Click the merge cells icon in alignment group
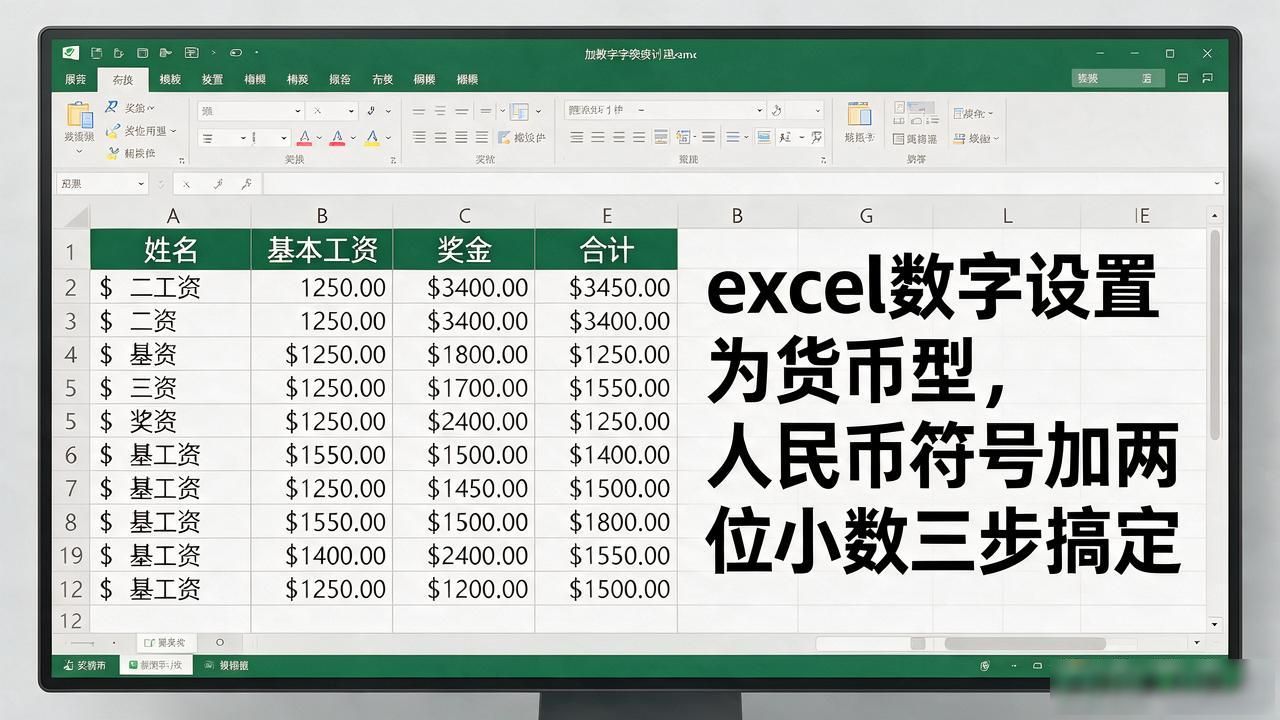The height and width of the screenshot is (720, 1280). point(519,111)
